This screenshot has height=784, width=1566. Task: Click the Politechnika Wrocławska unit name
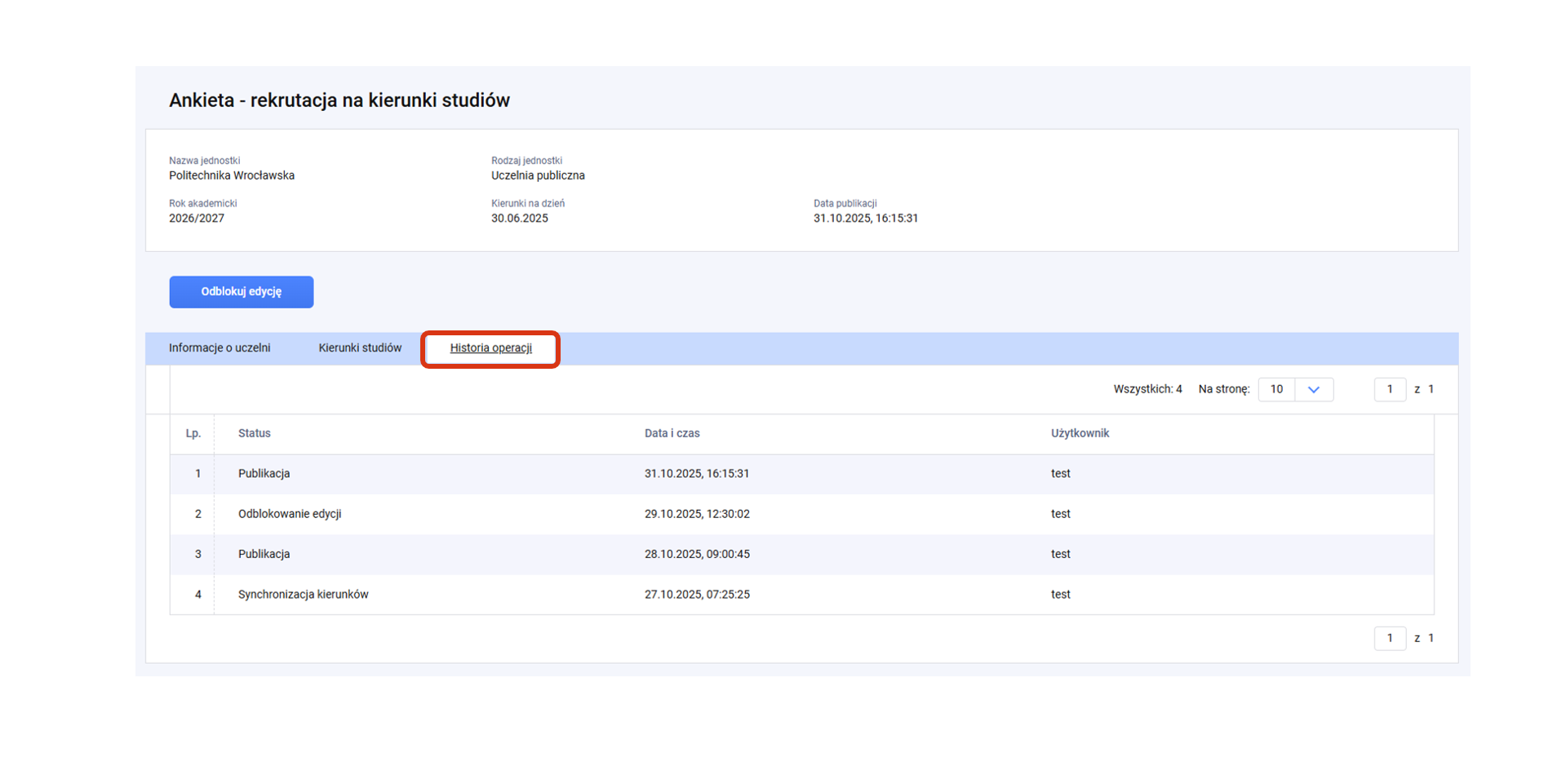coord(231,176)
